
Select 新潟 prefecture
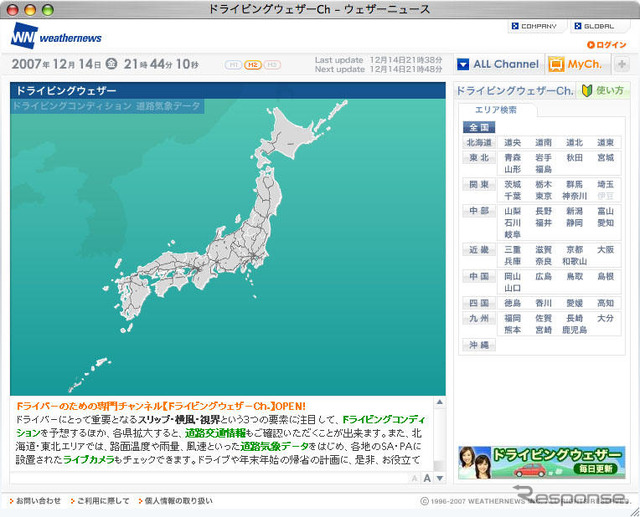(574, 211)
